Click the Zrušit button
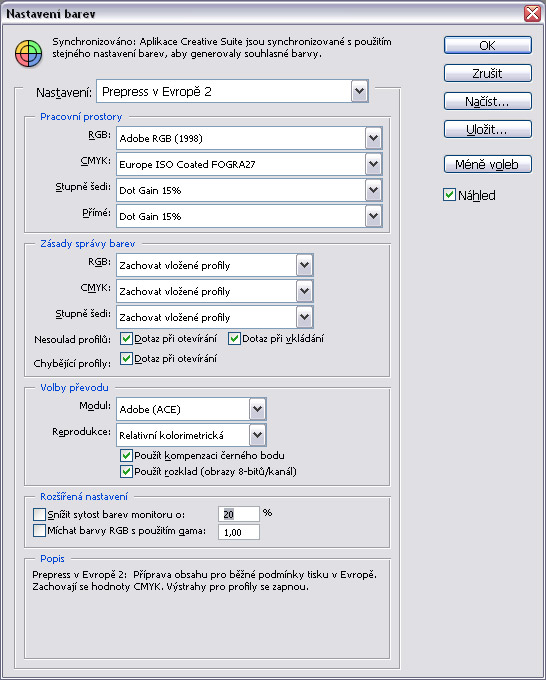Viewport: 546px width, 680px height. (x=487, y=73)
